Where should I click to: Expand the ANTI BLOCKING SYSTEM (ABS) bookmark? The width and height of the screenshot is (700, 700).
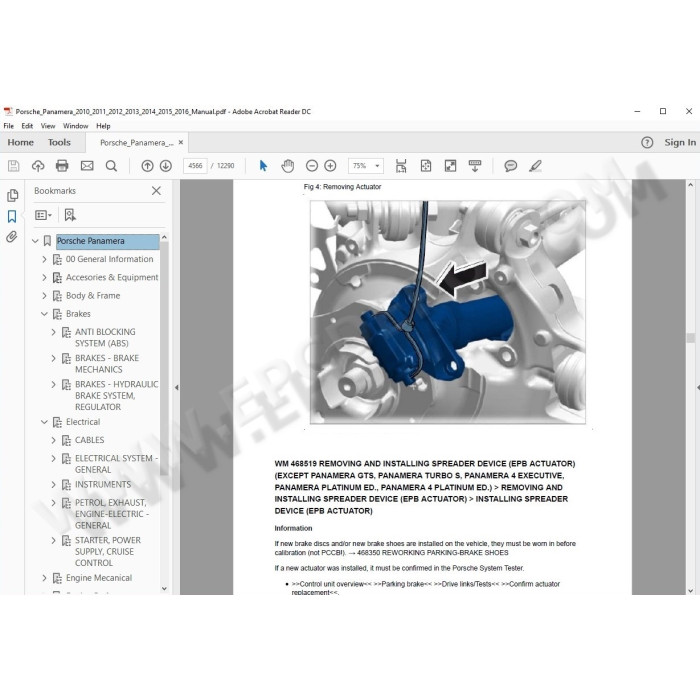pyautogui.click(x=54, y=332)
